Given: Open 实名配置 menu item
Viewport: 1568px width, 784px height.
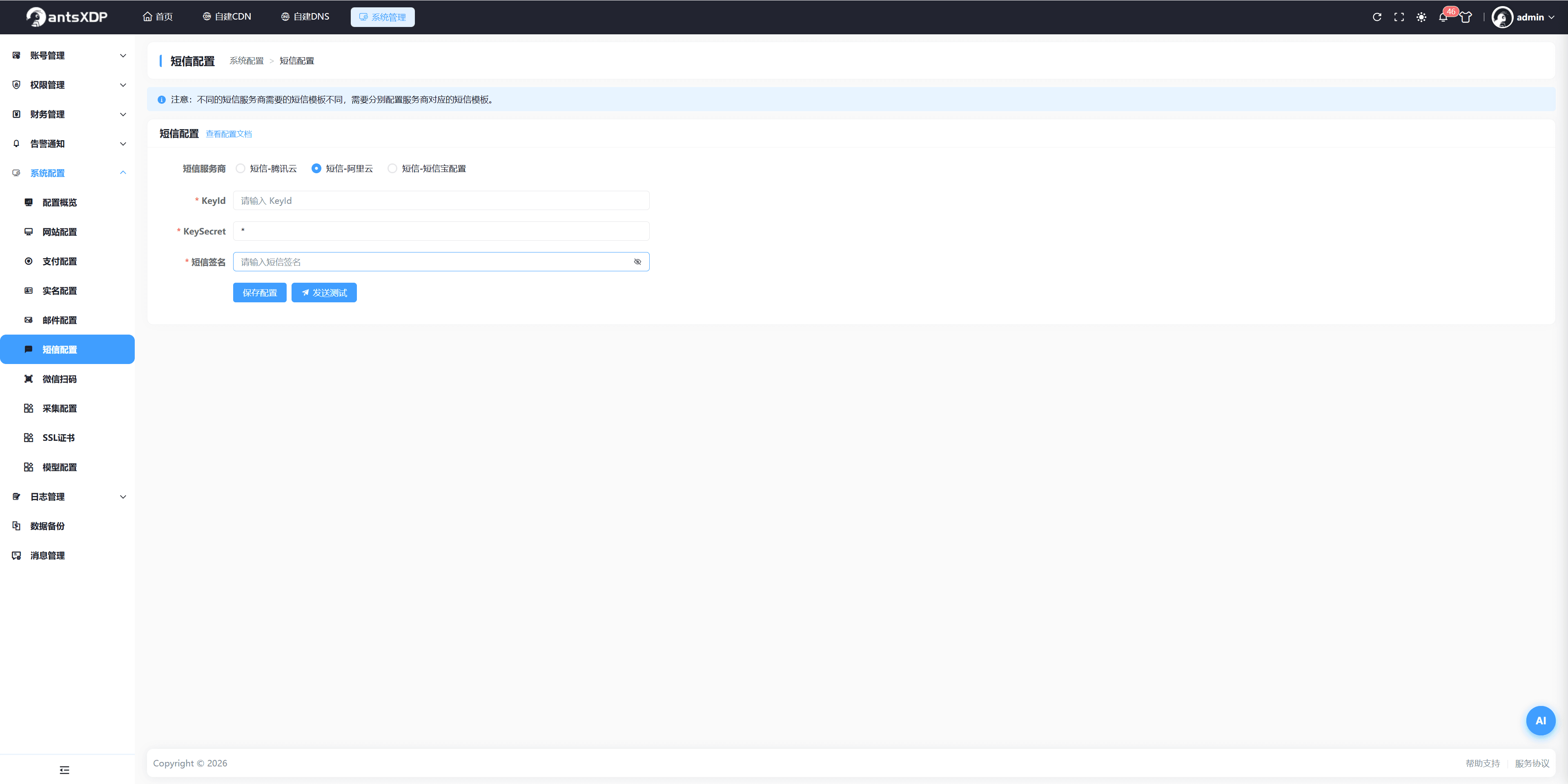Looking at the screenshot, I should (x=67, y=290).
